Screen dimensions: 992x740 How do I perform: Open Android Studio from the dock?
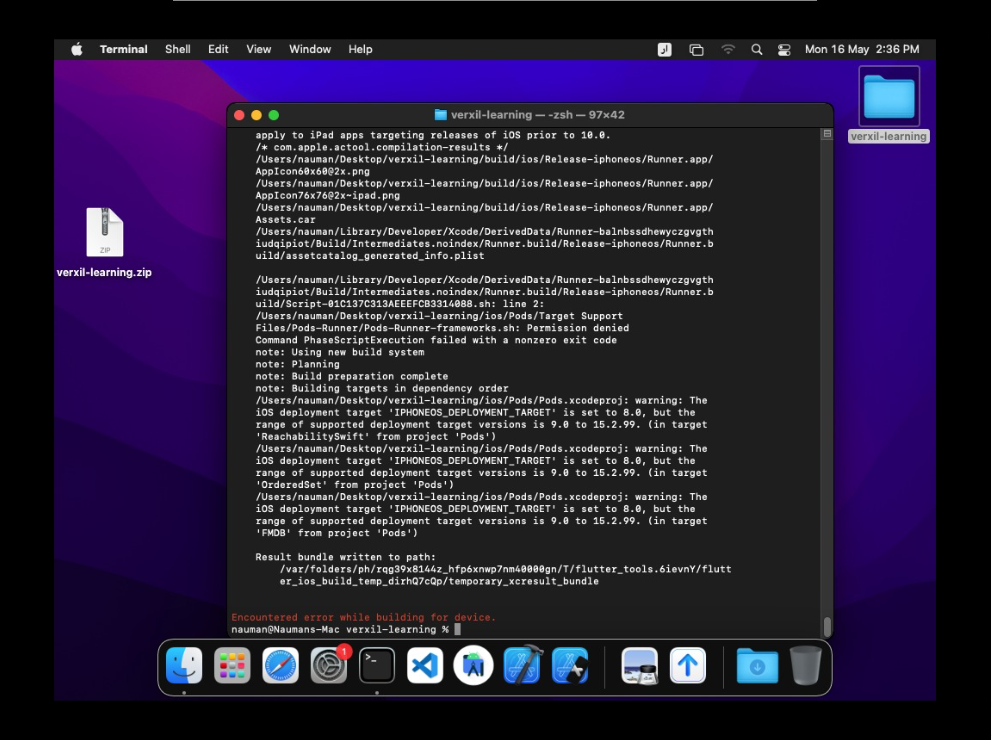473,666
